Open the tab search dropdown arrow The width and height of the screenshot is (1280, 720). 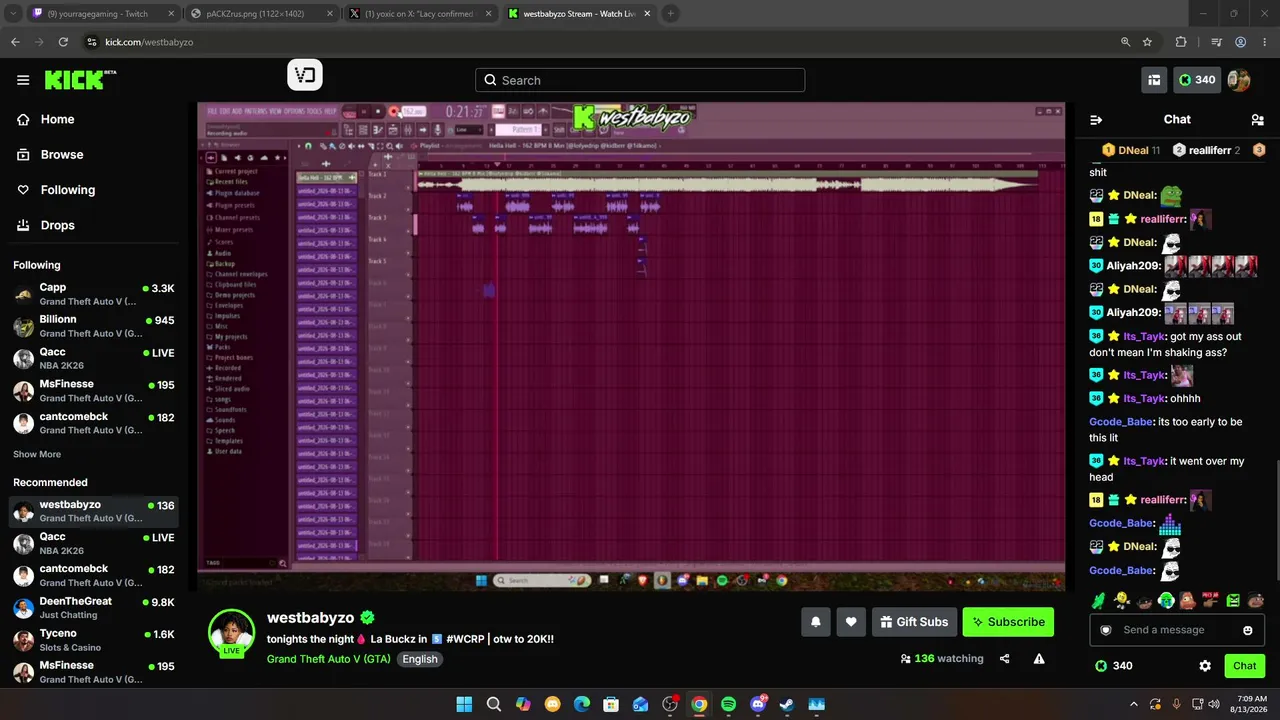click(12, 14)
